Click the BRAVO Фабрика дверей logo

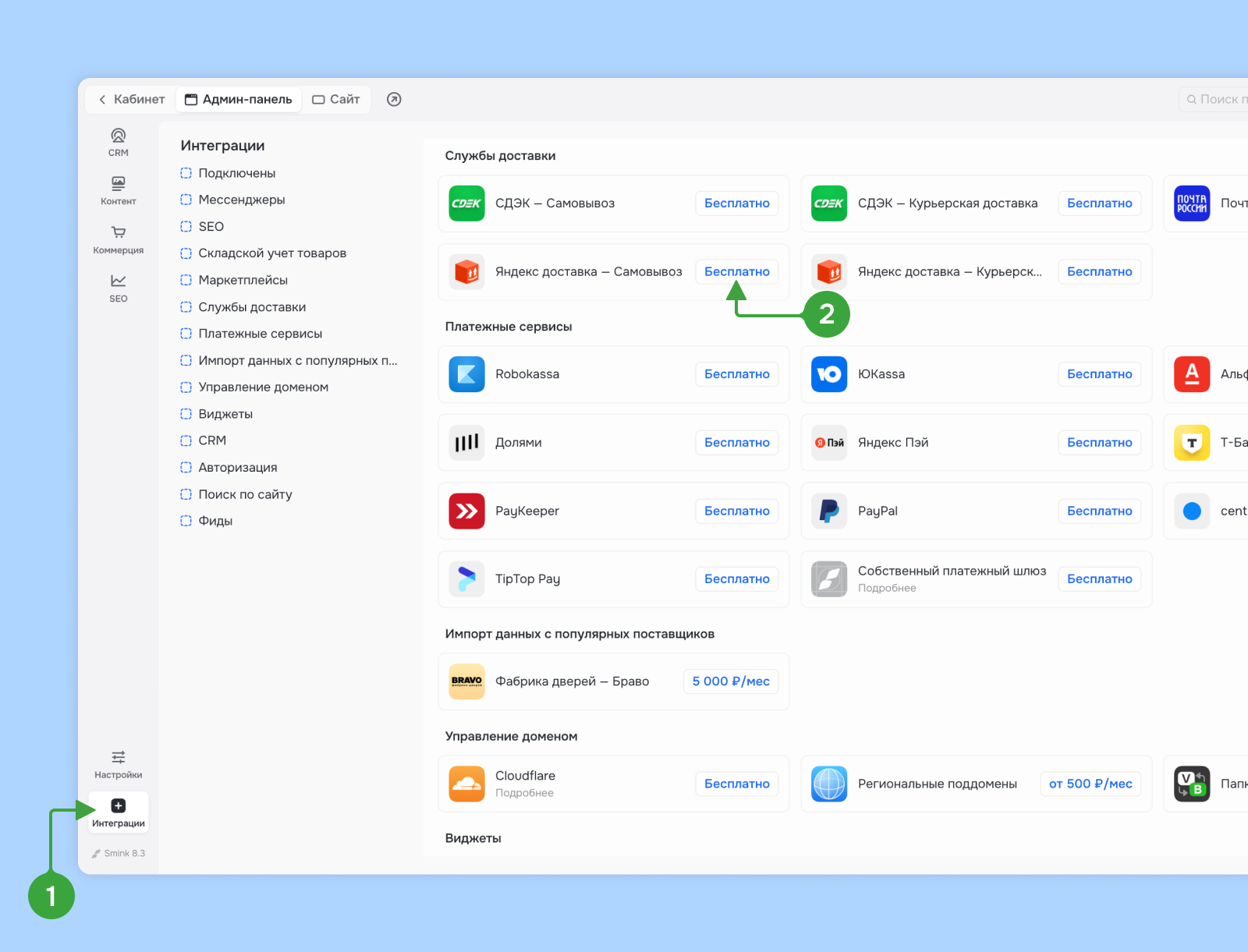tap(466, 681)
